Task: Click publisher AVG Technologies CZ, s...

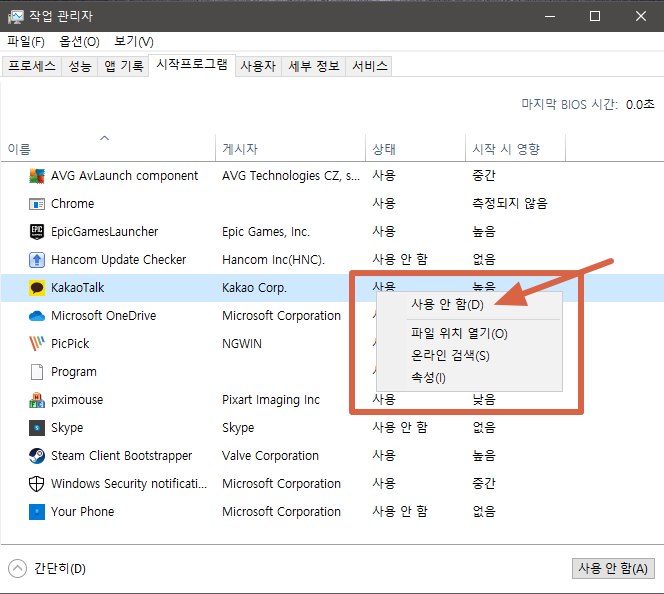Action: (291, 176)
